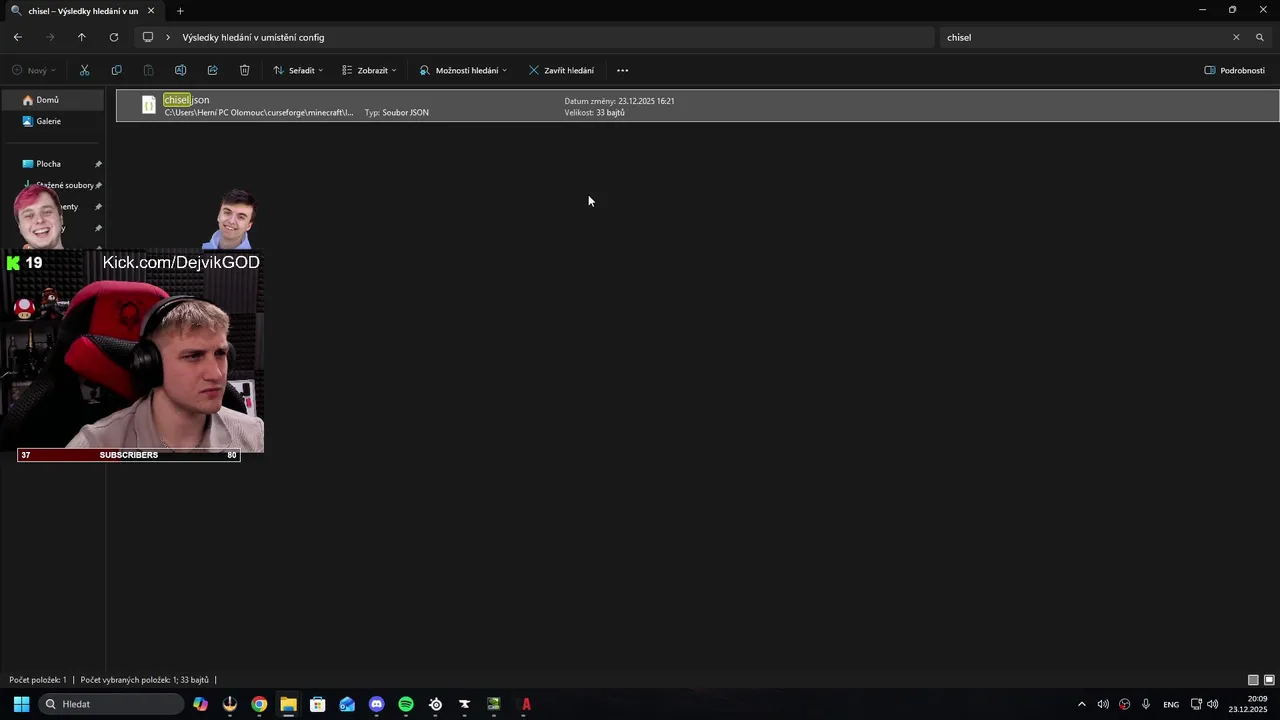Switch to large thumbnails view icon
Viewport: 1280px width, 720px height.
click(1269, 680)
